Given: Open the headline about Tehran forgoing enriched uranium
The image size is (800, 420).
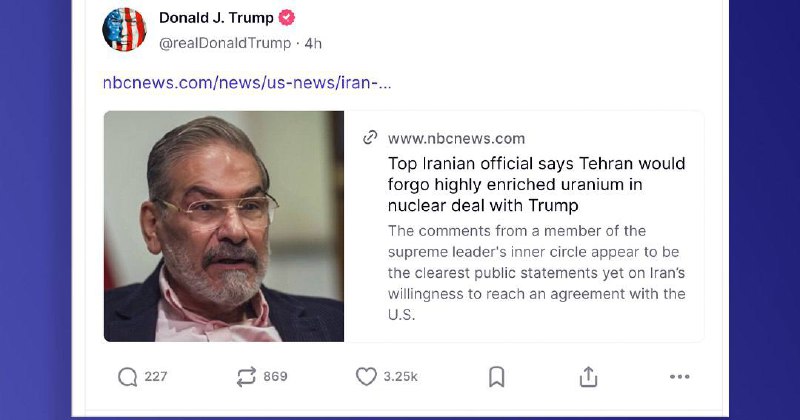Looking at the screenshot, I should tap(536, 184).
